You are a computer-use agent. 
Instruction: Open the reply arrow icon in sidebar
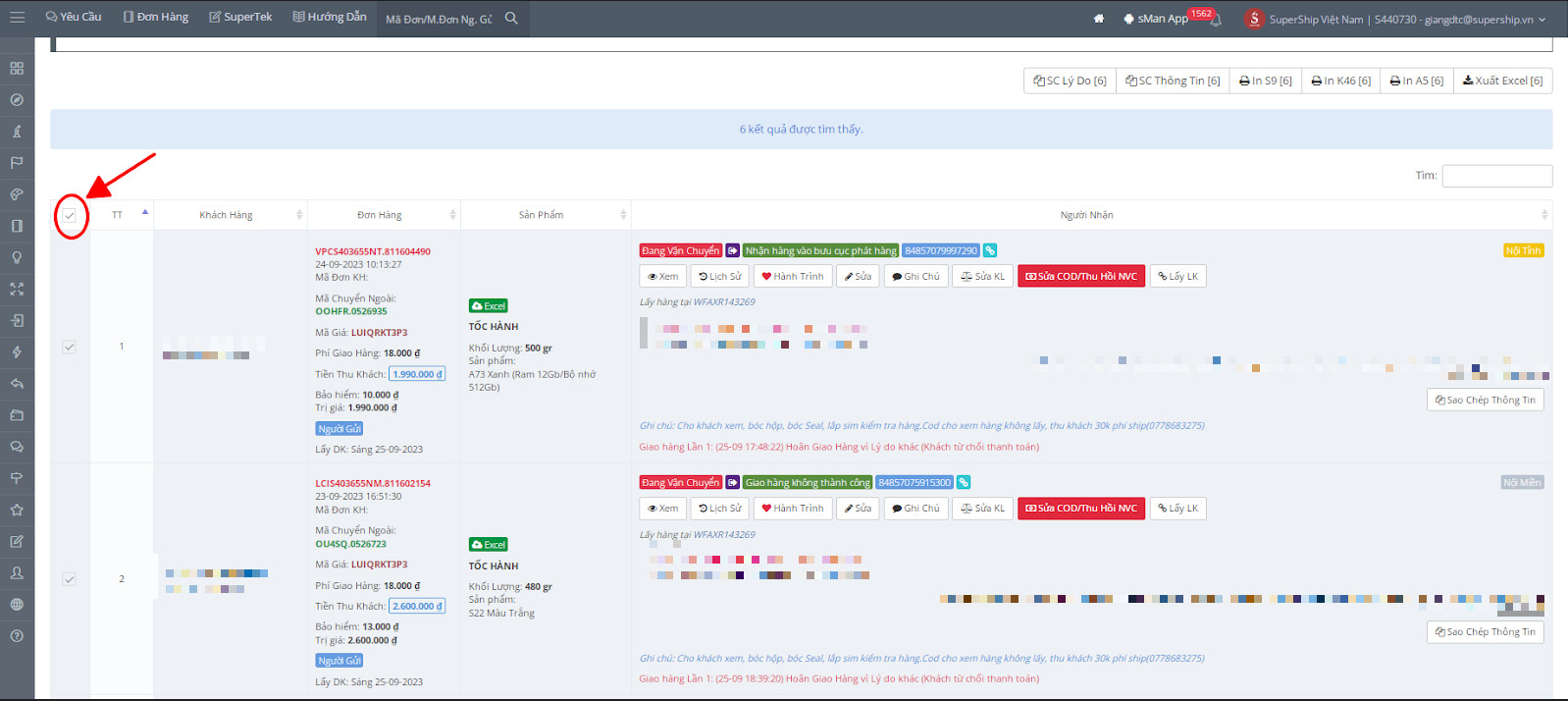tap(17, 383)
